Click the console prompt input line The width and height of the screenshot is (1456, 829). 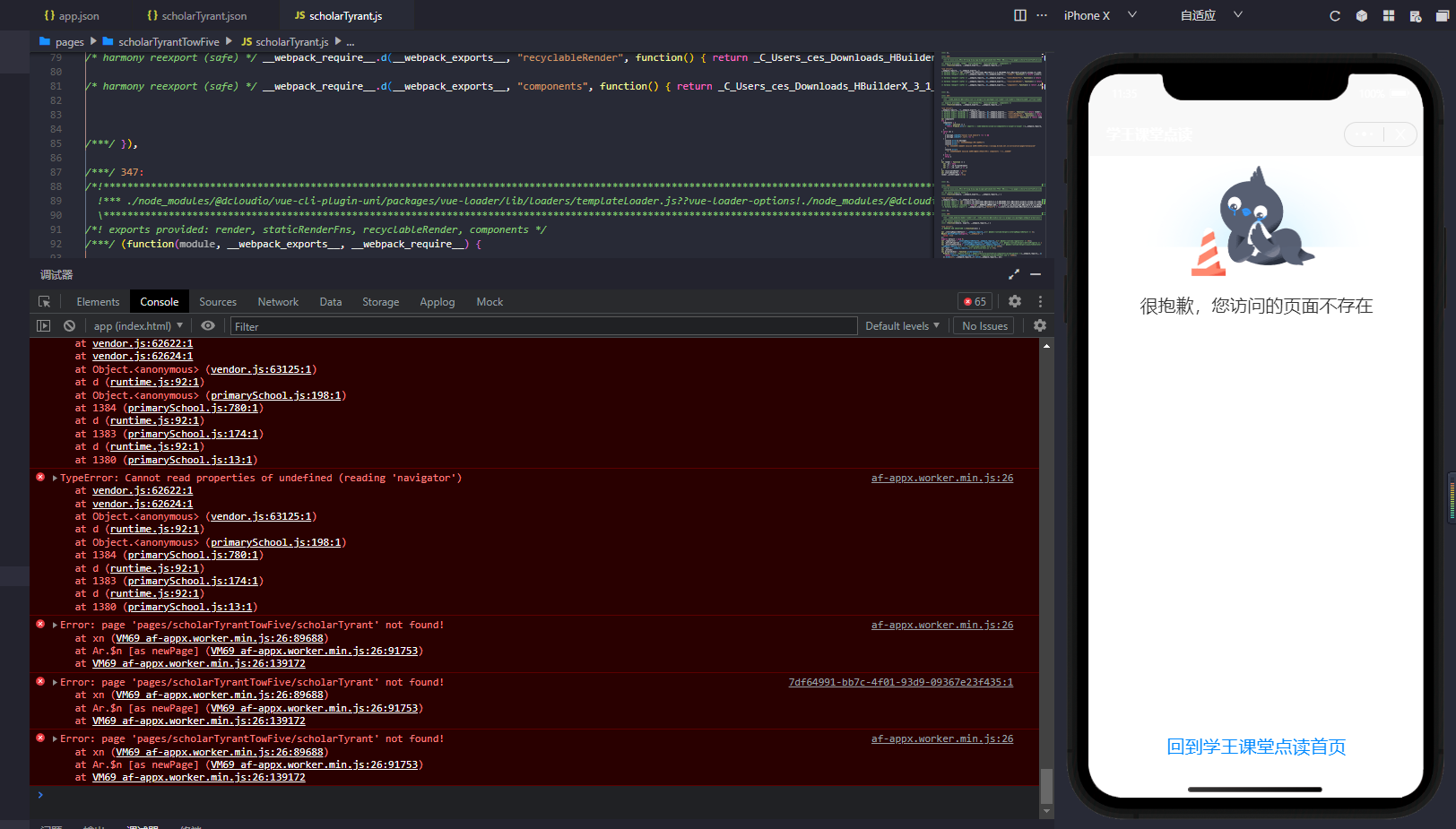(x=538, y=795)
